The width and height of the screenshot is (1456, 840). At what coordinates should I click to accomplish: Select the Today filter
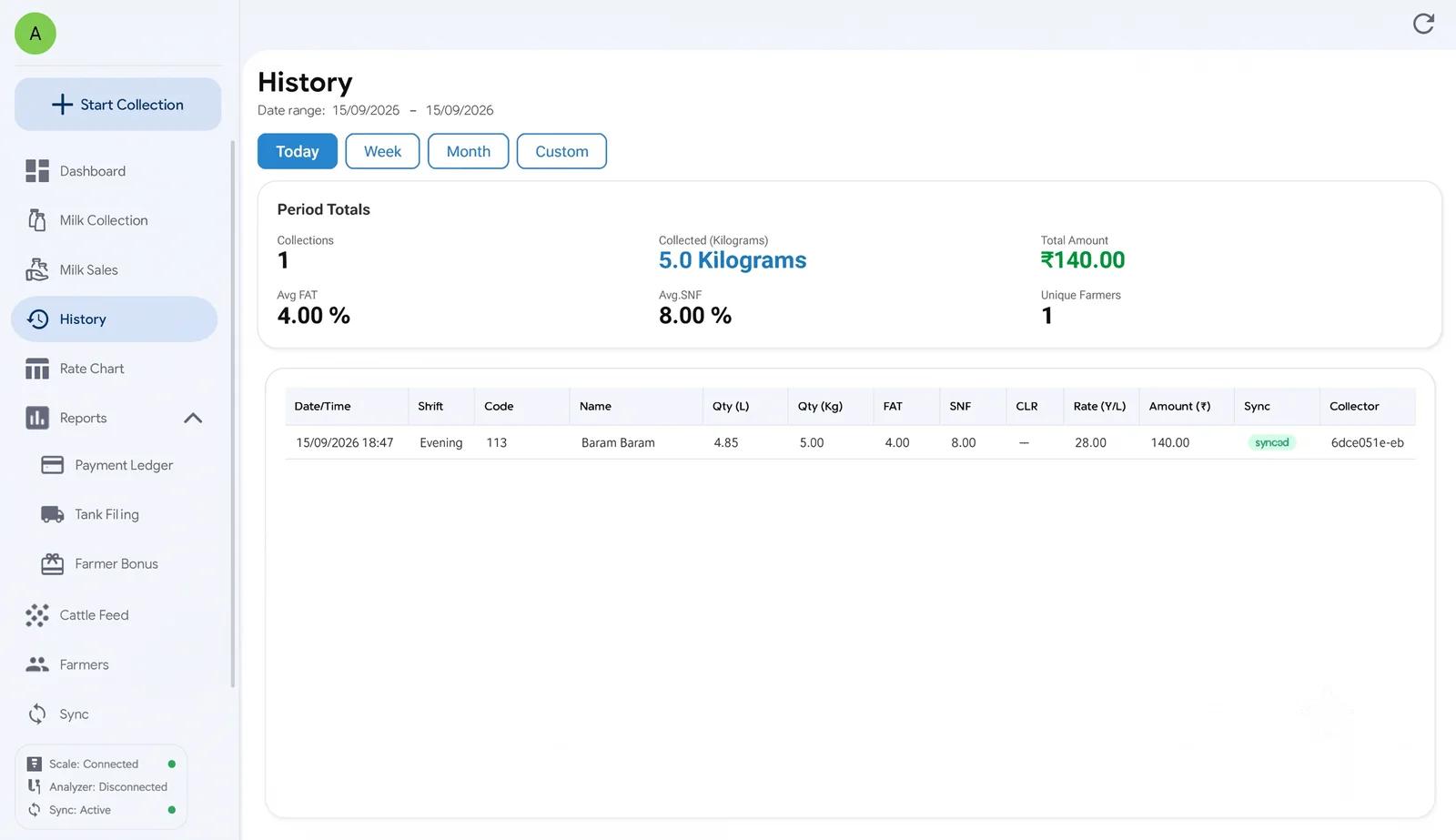pyautogui.click(x=298, y=151)
